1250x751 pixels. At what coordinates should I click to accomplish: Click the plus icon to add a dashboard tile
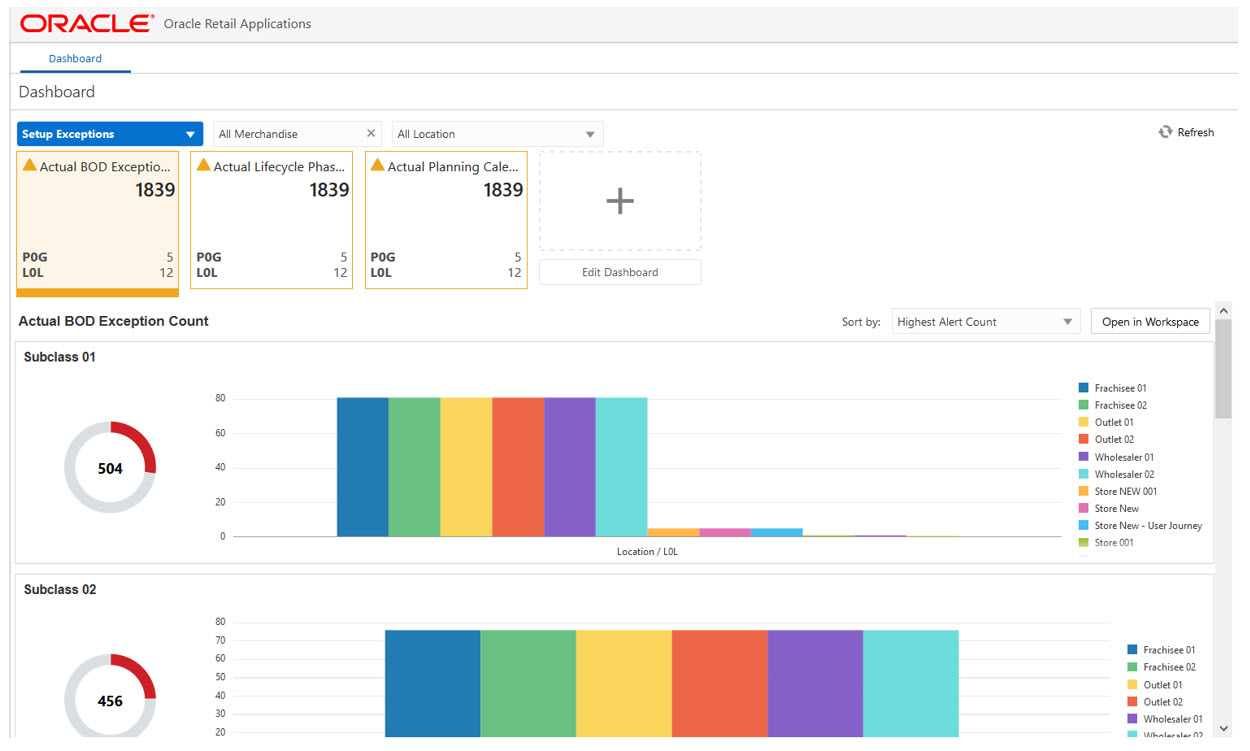pos(619,200)
